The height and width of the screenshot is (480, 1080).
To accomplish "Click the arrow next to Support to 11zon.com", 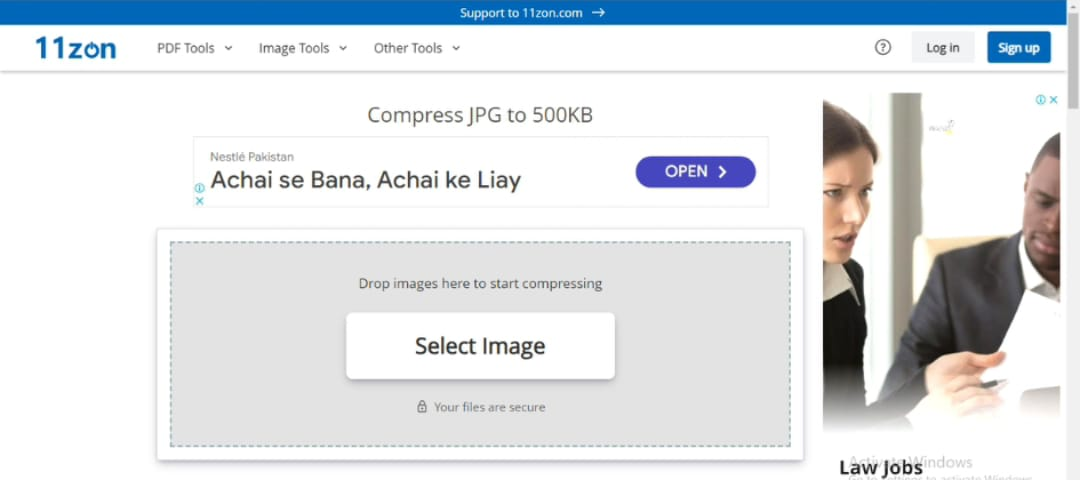I will click(x=598, y=13).
